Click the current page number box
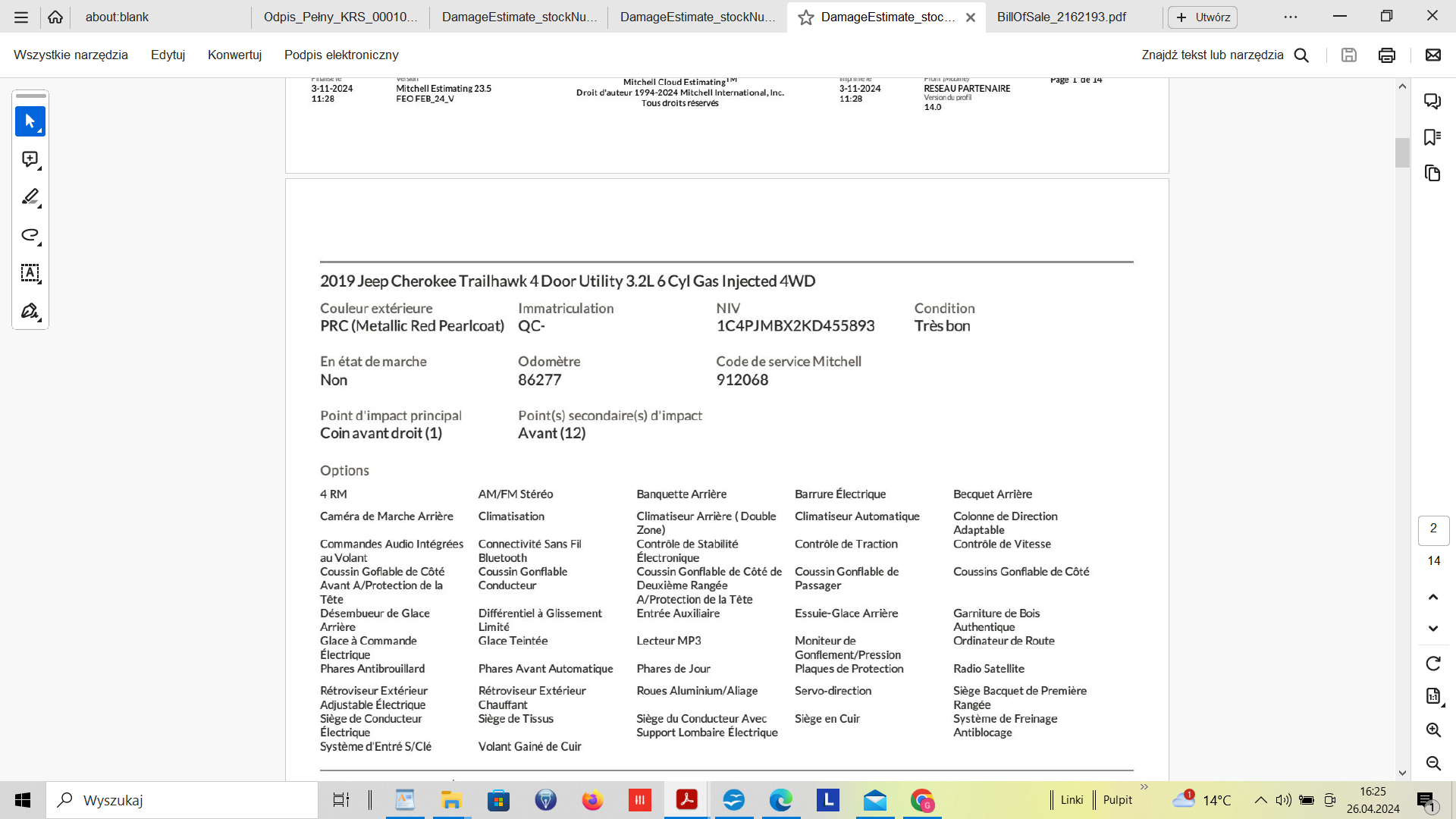Screen dimensions: 1456x819 pos(1433,530)
